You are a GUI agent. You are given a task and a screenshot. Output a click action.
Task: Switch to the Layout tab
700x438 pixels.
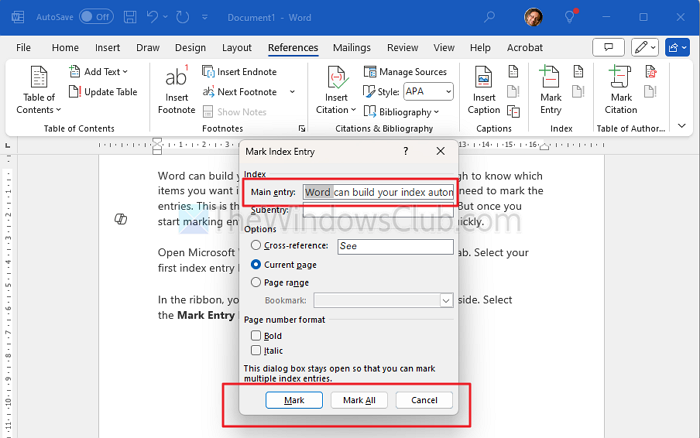[x=237, y=47]
